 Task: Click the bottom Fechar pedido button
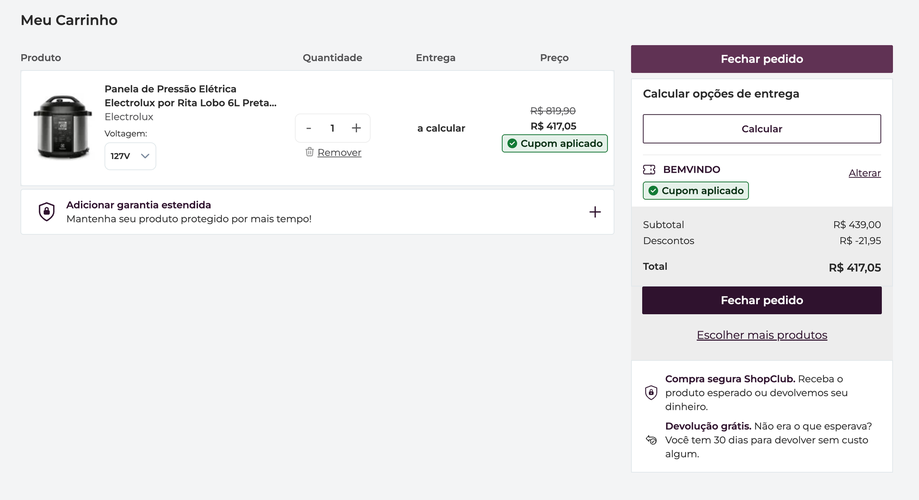(x=761, y=300)
